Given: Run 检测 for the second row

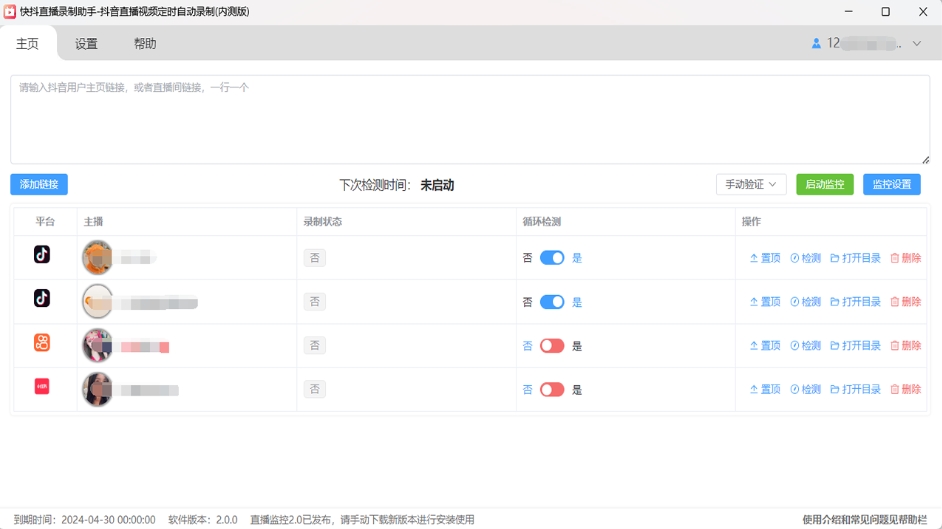Looking at the screenshot, I should [805, 301].
